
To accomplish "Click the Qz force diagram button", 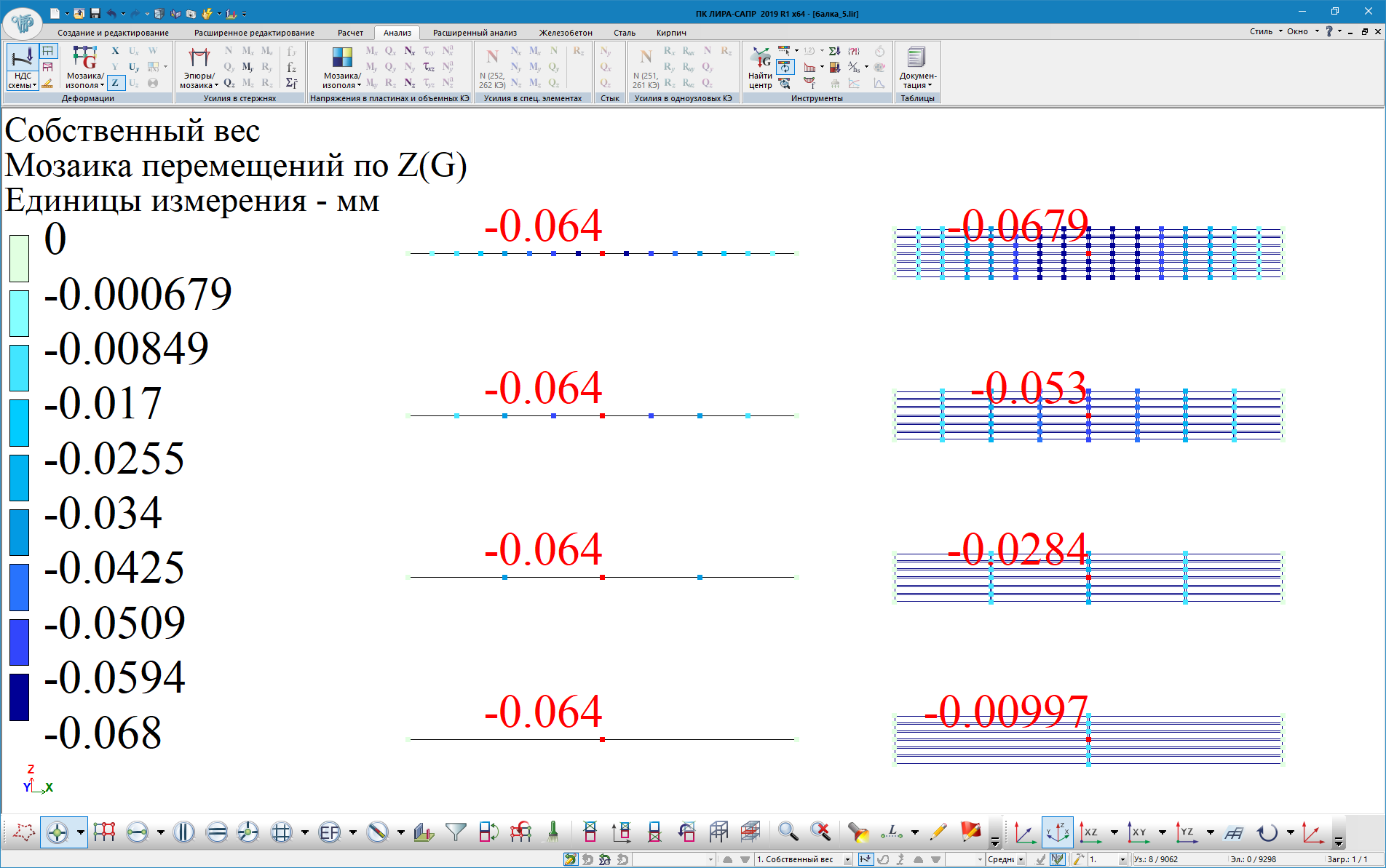I will 229,83.
